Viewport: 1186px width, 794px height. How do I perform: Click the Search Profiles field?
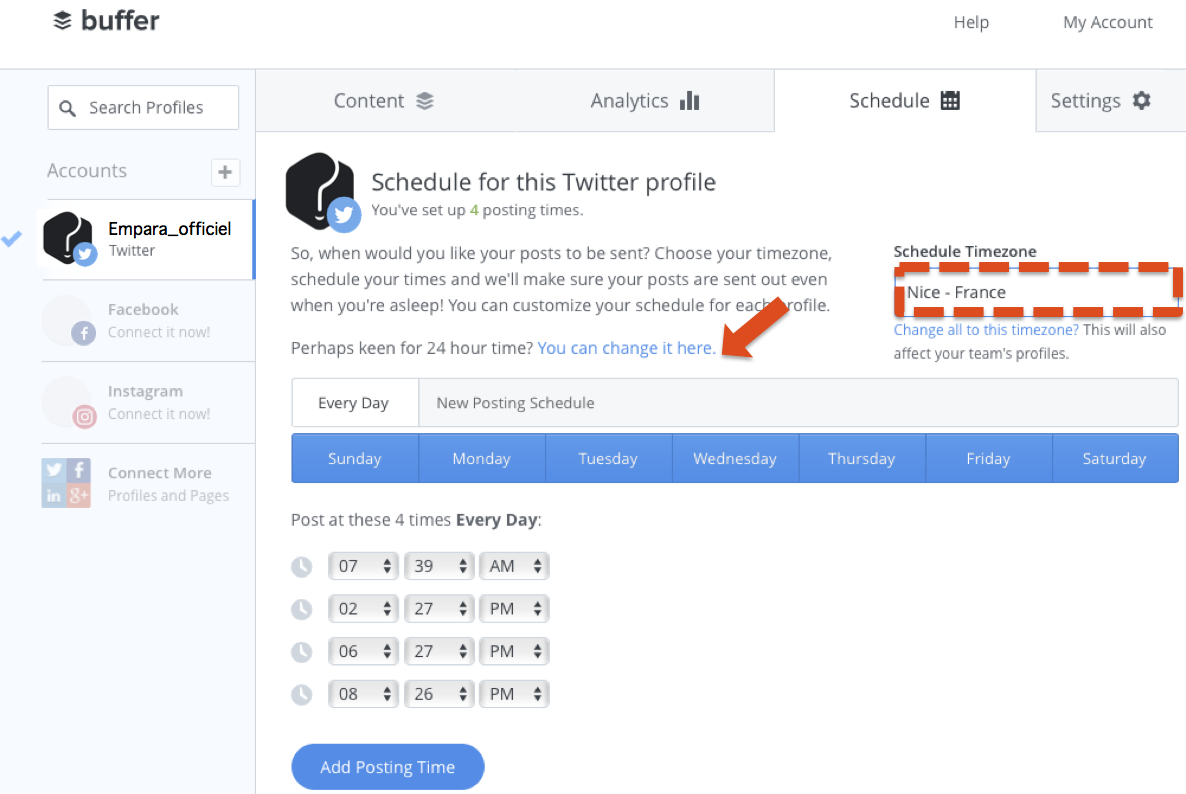[x=144, y=107]
